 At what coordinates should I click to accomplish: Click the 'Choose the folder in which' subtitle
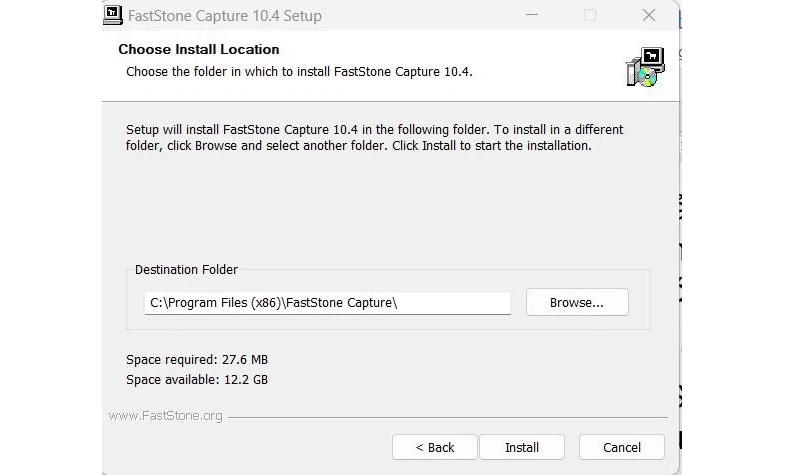pos(299,72)
